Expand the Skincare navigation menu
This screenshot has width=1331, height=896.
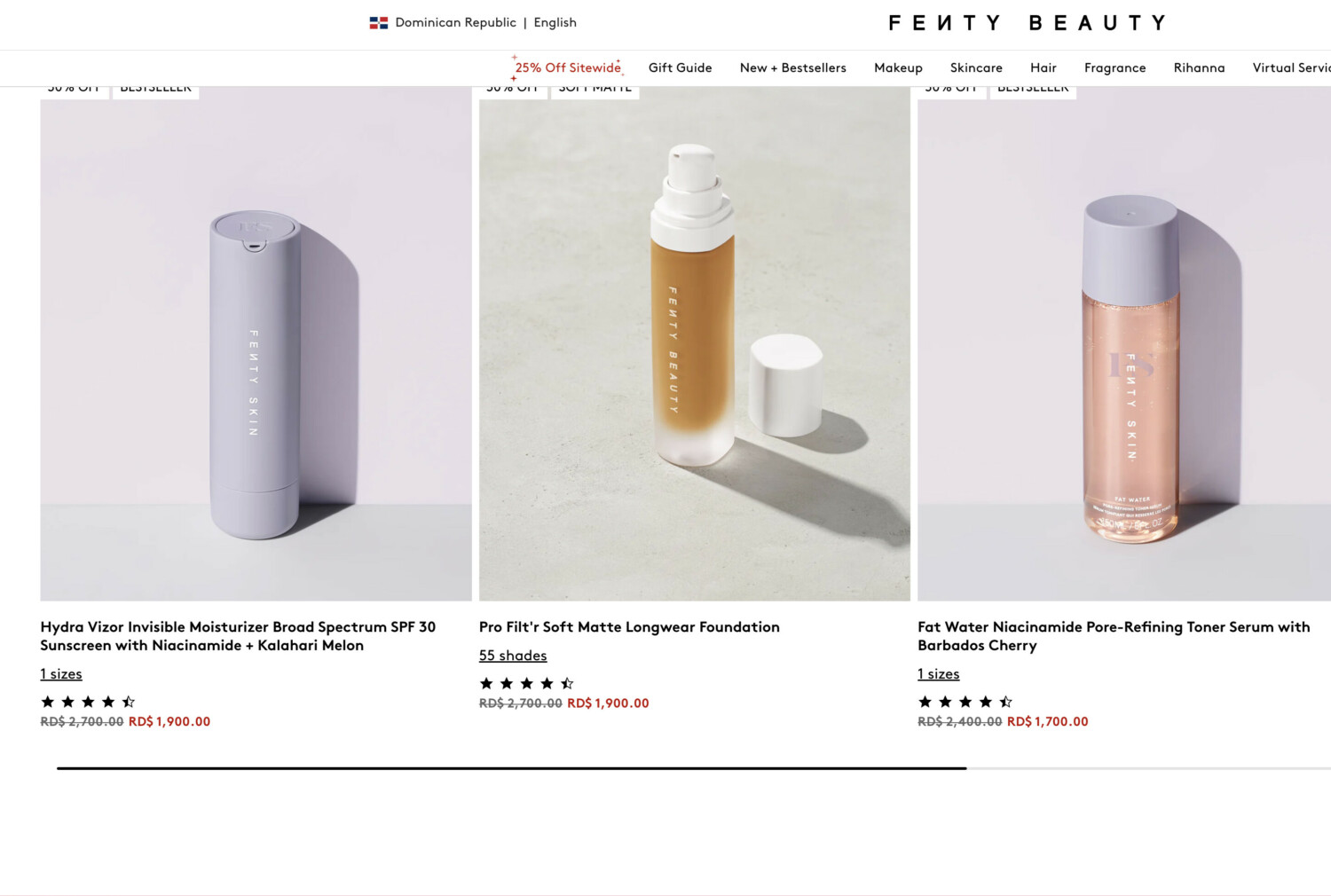coord(976,67)
